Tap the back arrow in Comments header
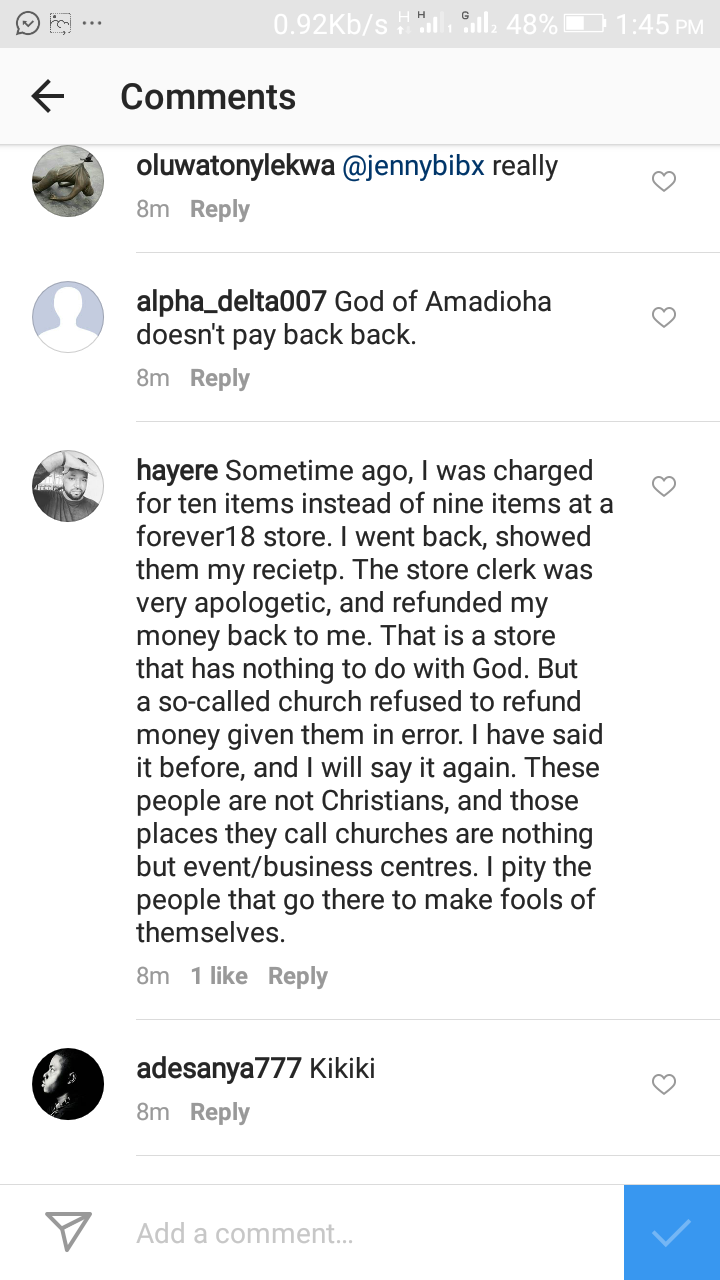The width and height of the screenshot is (720, 1280). (x=47, y=96)
